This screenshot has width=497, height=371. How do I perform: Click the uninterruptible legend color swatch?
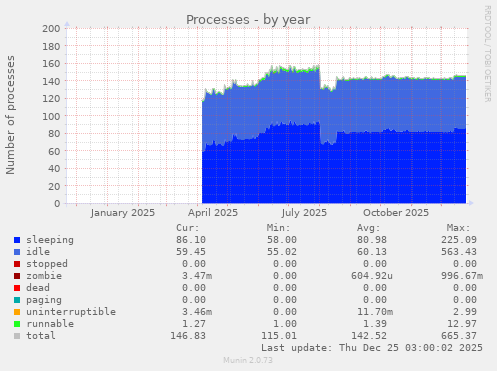point(17,312)
